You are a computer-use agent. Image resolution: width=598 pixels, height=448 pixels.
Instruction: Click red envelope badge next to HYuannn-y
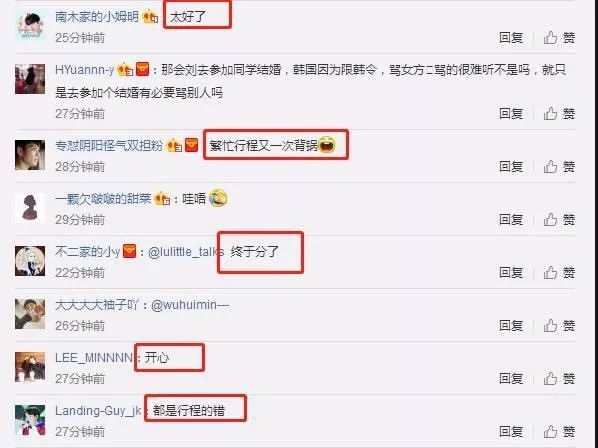point(142,69)
